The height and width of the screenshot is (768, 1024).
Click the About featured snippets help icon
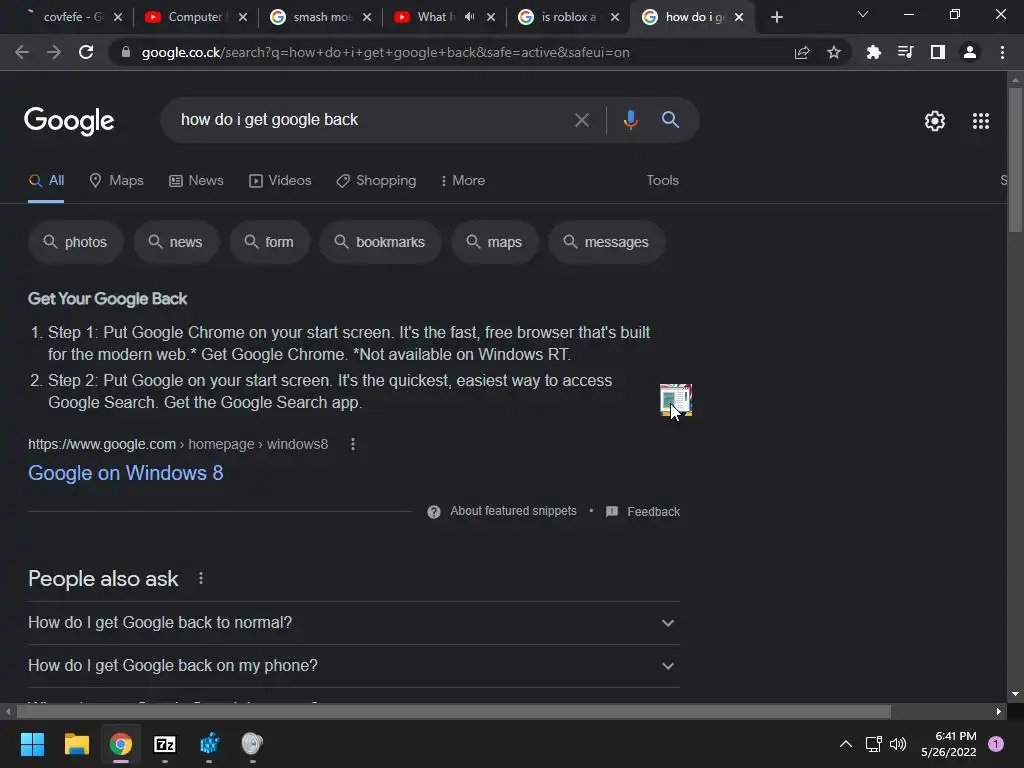[434, 511]
